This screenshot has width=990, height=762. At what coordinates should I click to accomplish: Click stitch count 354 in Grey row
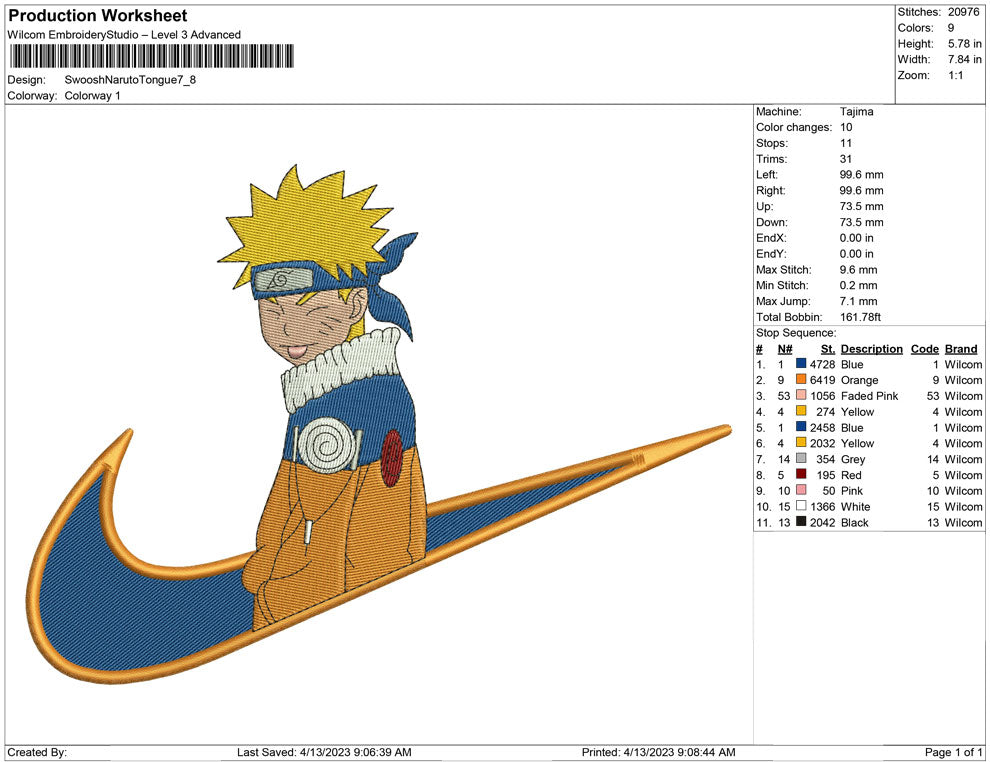(826, 460)
